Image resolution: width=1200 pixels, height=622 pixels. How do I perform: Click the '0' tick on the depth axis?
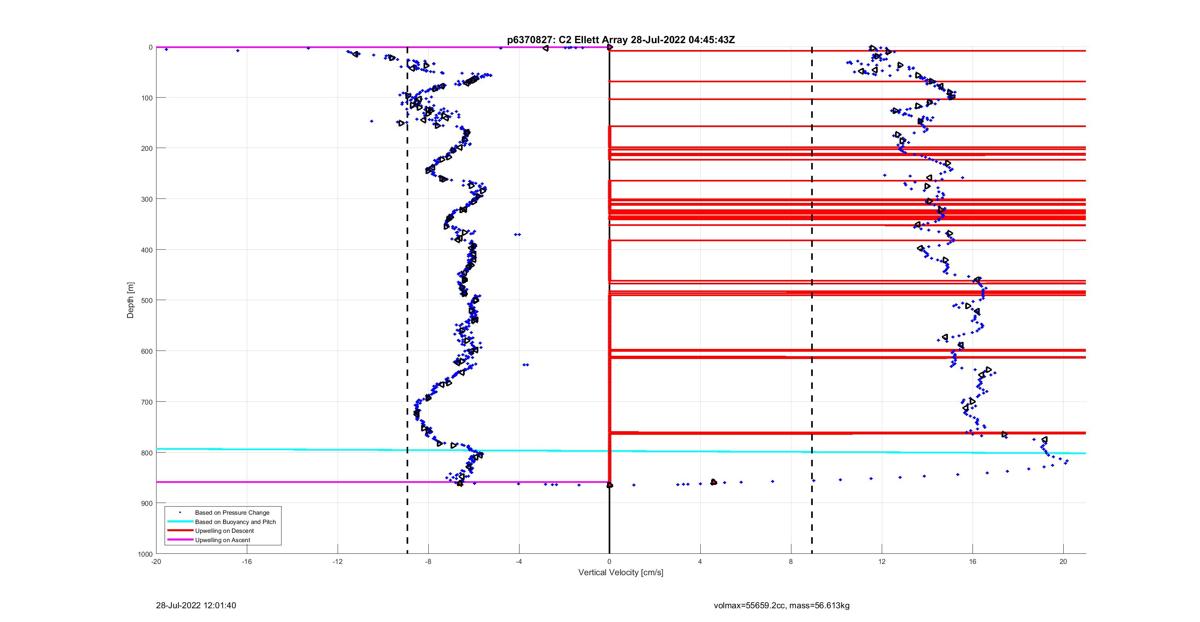point(150,47)
